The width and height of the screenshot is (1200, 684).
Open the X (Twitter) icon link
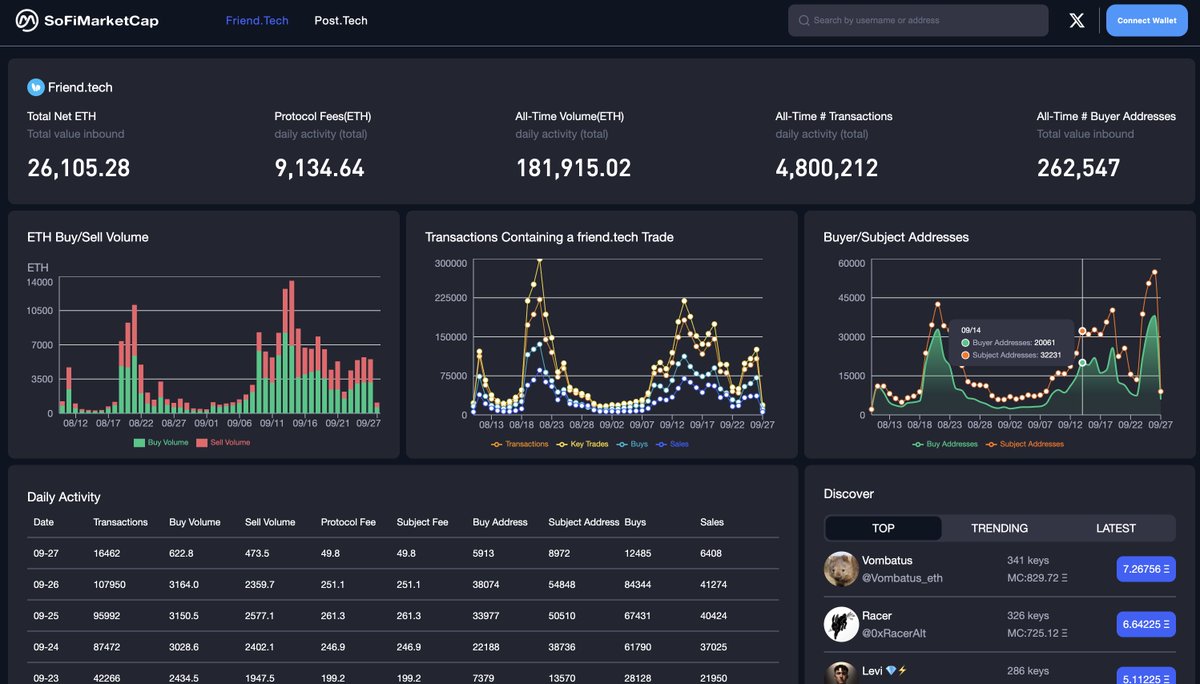coord(1077,20)
